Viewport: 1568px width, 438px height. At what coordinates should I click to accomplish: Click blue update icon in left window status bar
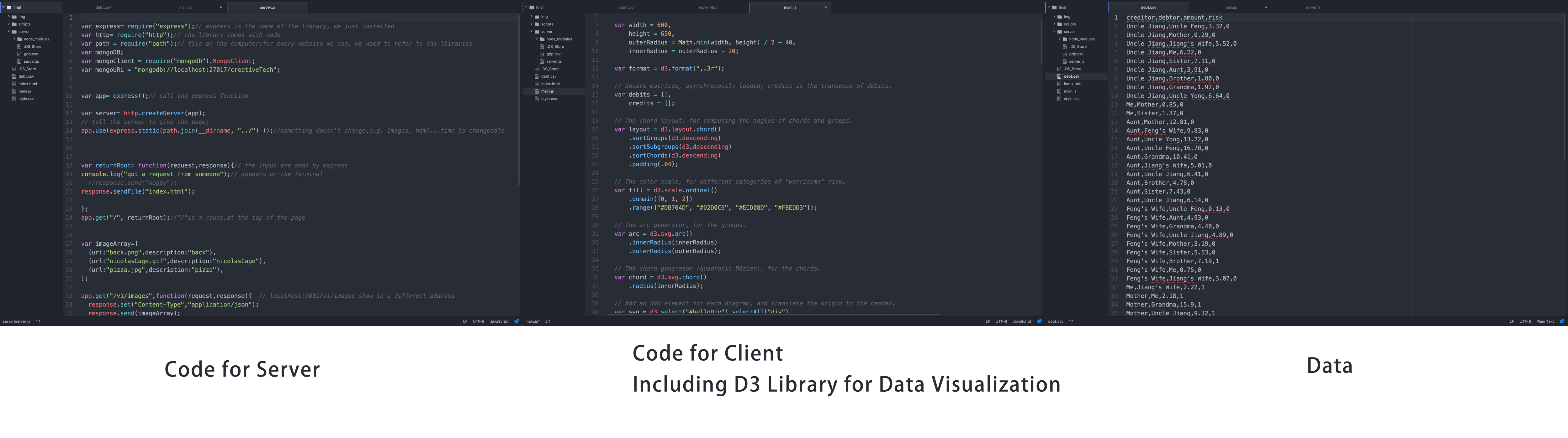click(x=516, y=321)
